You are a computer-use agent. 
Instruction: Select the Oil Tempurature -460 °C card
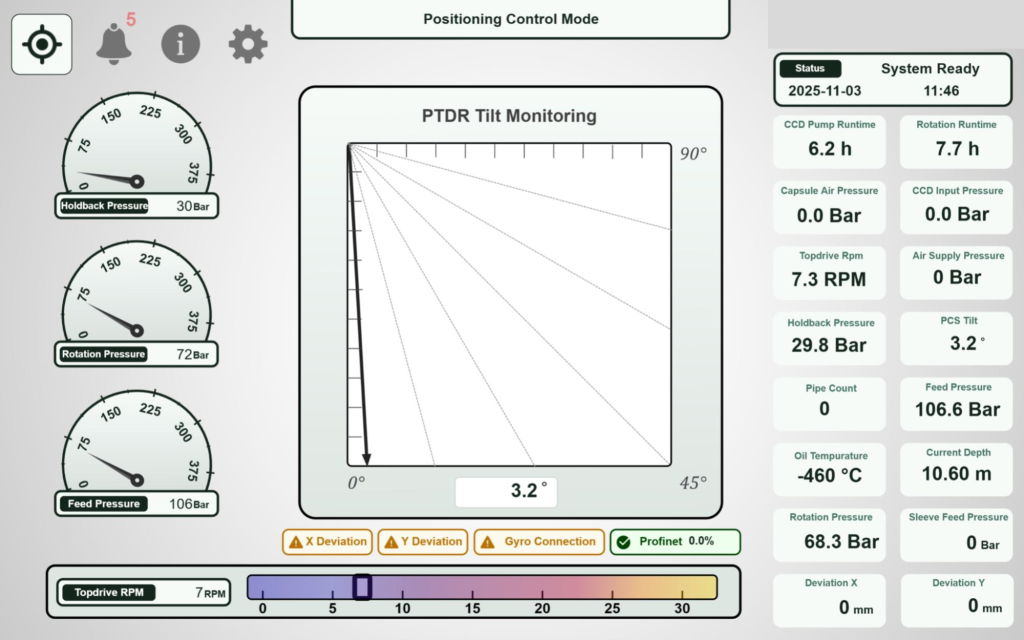click(829, 469)
